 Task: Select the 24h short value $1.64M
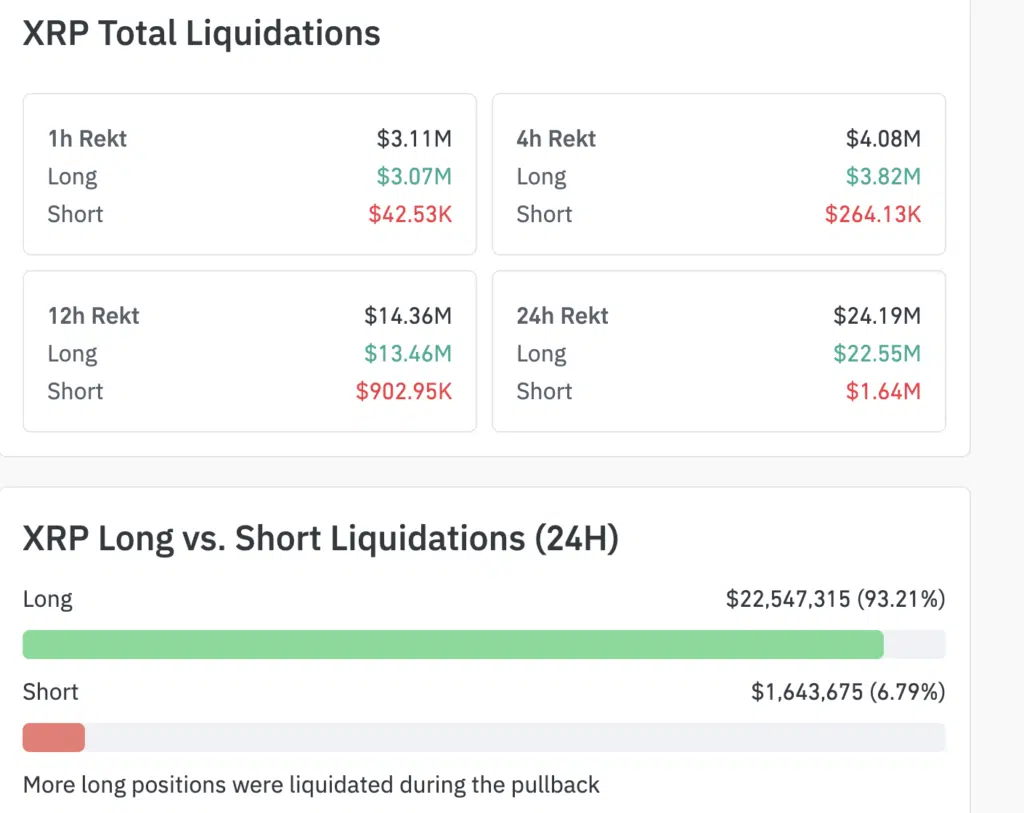coord(883,391)
